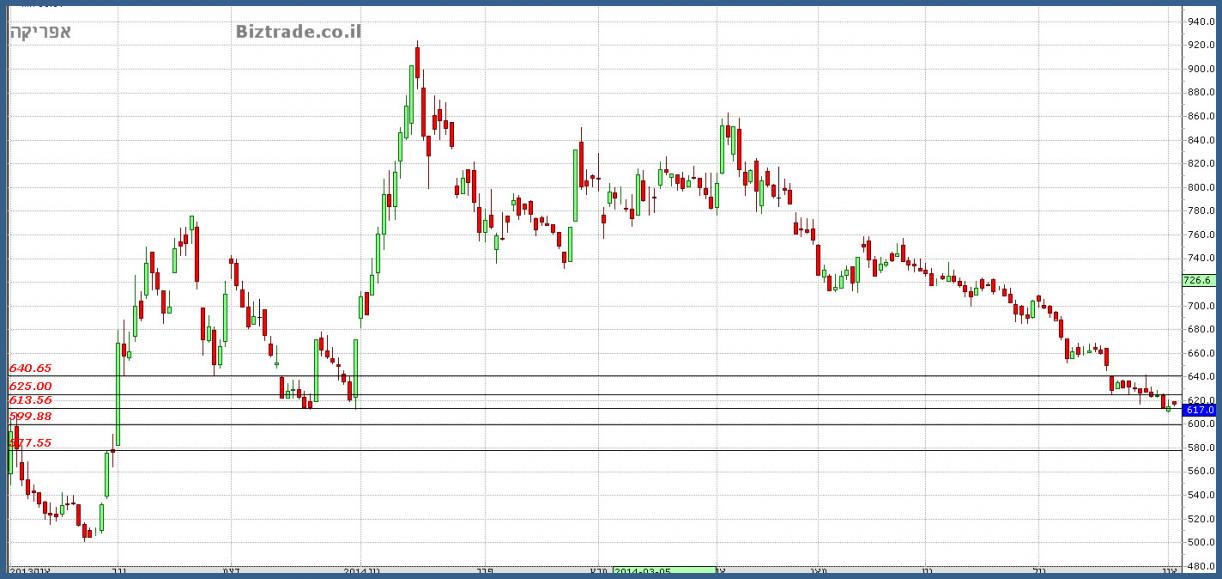The image size is (1222, 579).
Task: Click the 2014 year label on time axis
Action: (x=360, y=571)
